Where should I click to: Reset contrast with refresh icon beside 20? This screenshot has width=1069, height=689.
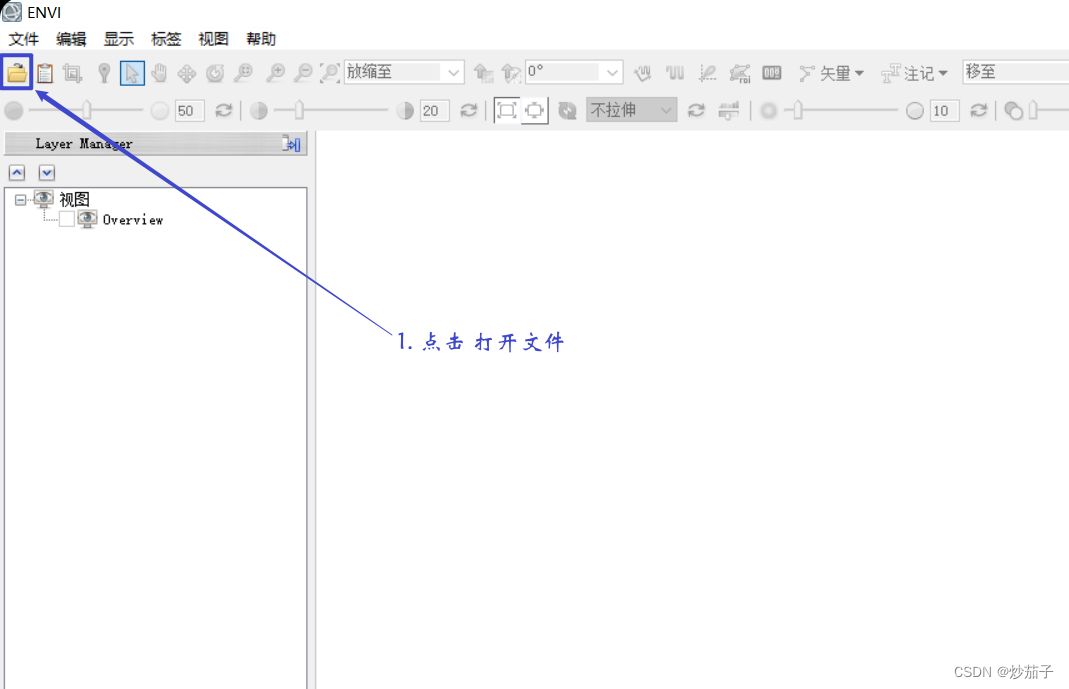(x=468, y=110)
